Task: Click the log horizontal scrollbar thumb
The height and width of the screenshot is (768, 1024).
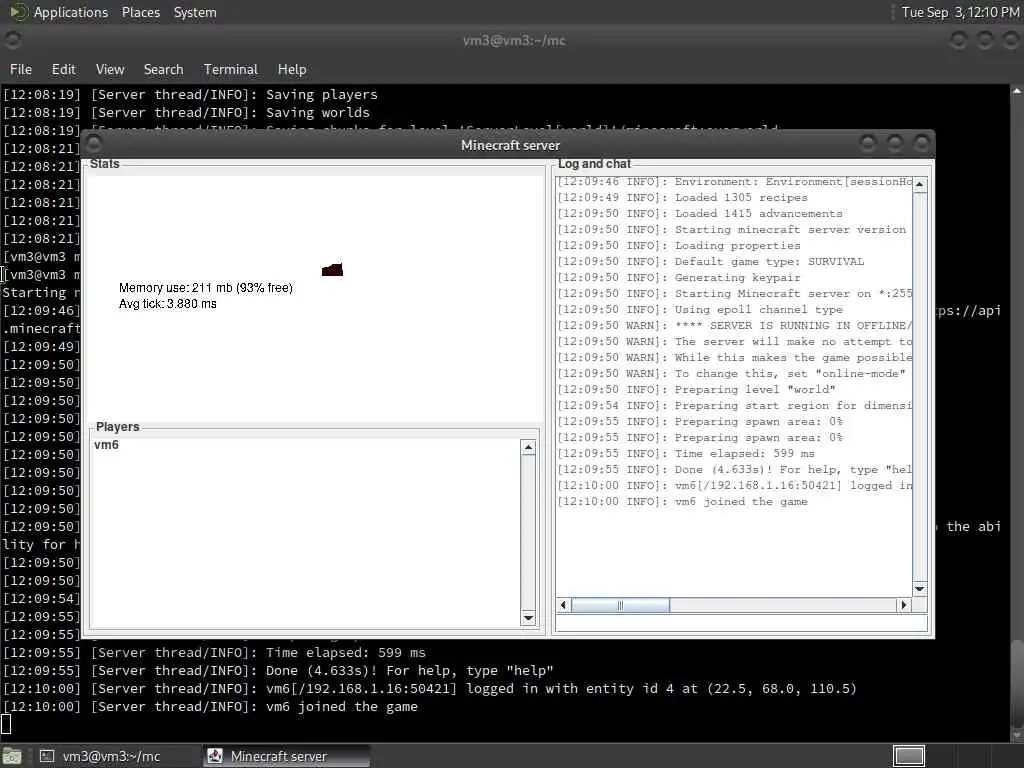Action: (620, 605)
